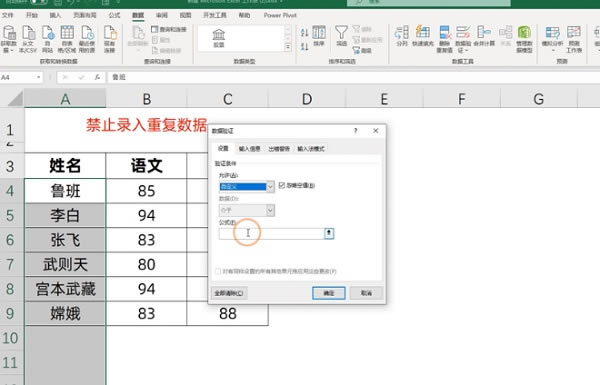Open Recent Sources (最近使用的源) icon

tap(87, 39)
